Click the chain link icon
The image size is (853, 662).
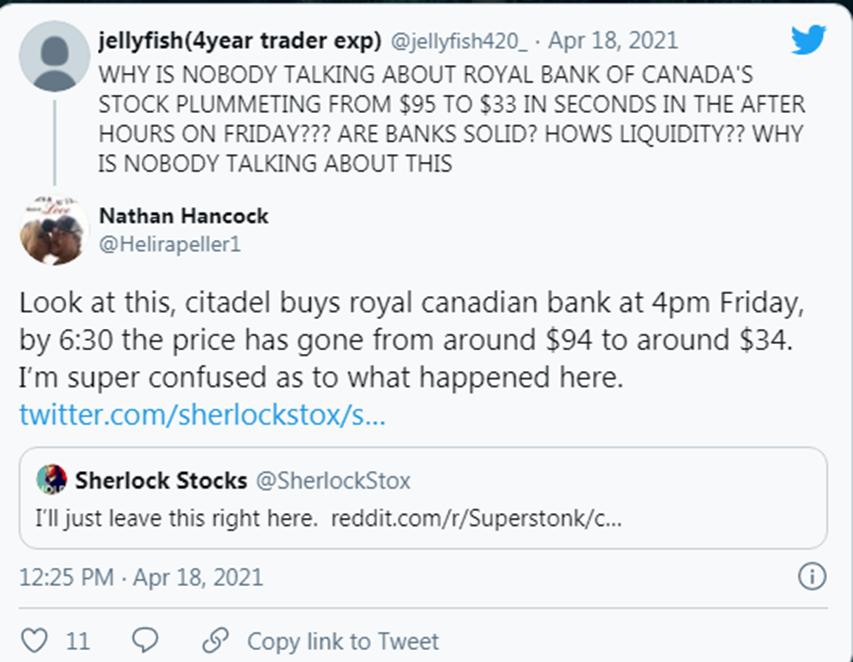click(215, 640)
